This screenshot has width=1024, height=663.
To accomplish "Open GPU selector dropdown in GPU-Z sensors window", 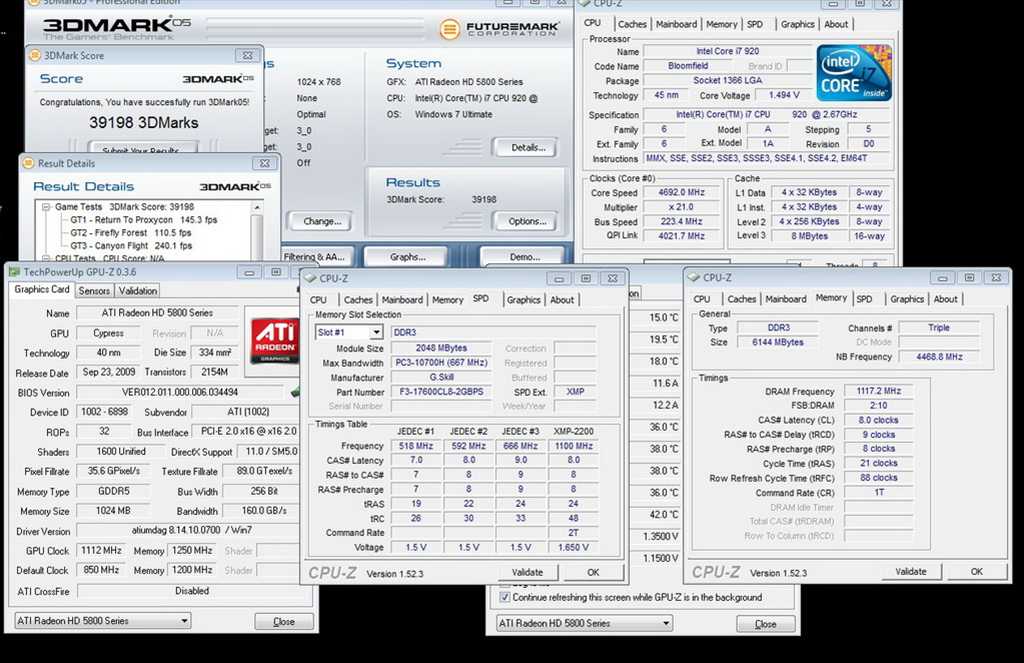I will tap(666, 623).
